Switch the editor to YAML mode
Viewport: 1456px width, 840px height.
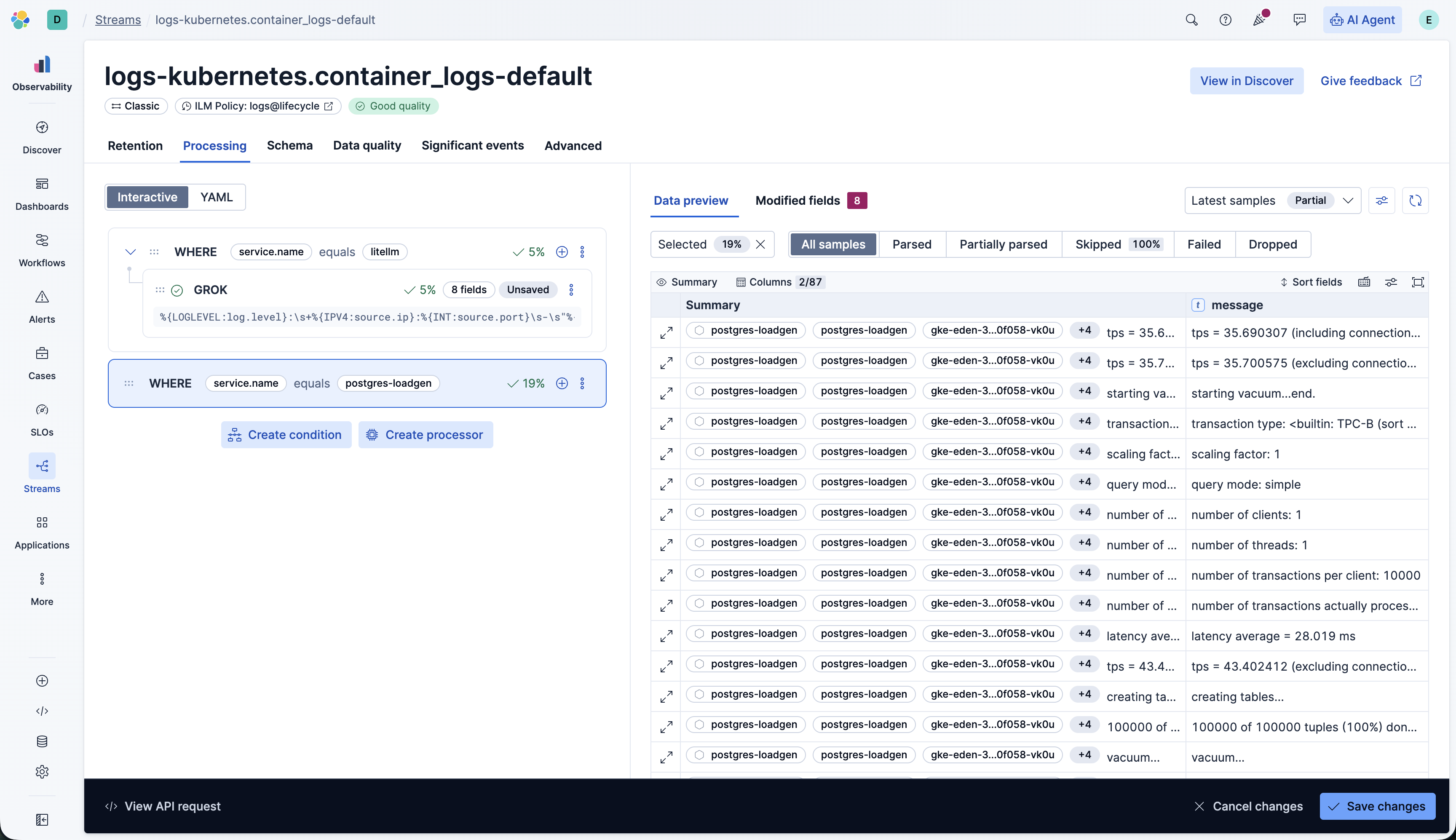tap(216, 197)
